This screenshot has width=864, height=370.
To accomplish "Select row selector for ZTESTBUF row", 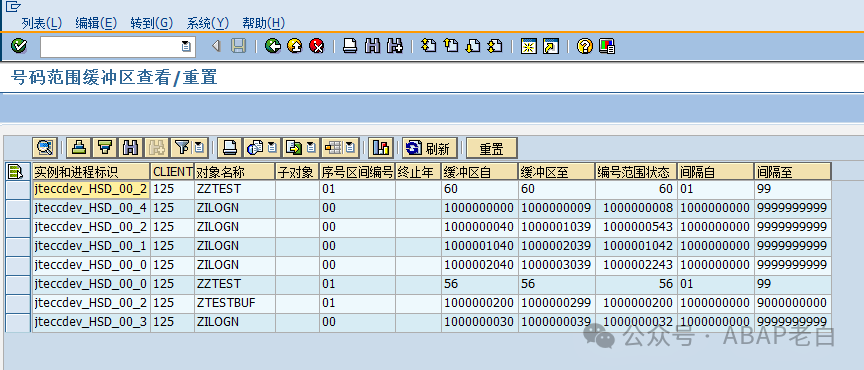I will coord(19,303).
